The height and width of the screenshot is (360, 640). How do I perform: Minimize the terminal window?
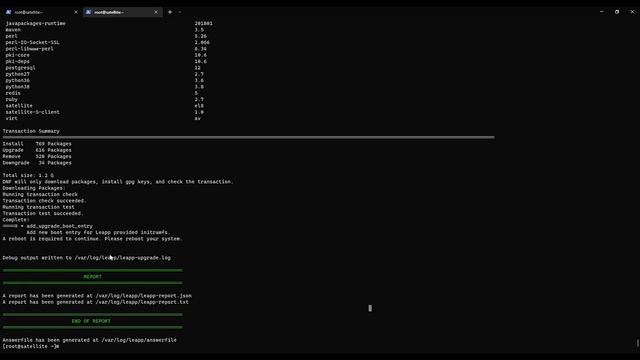[602, 12]
